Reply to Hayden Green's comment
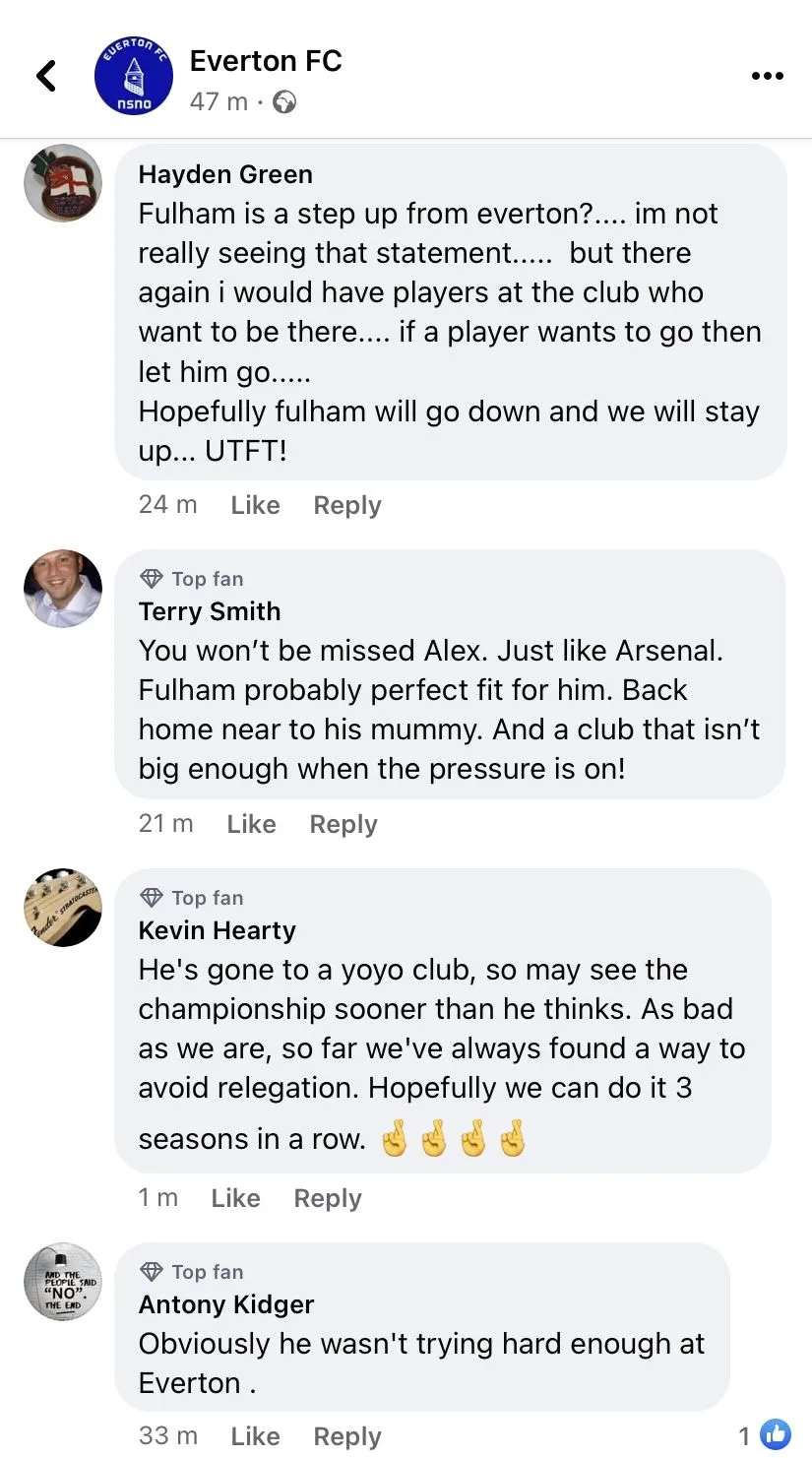The width and height of the screenshot is (812, 1458). 346,505
